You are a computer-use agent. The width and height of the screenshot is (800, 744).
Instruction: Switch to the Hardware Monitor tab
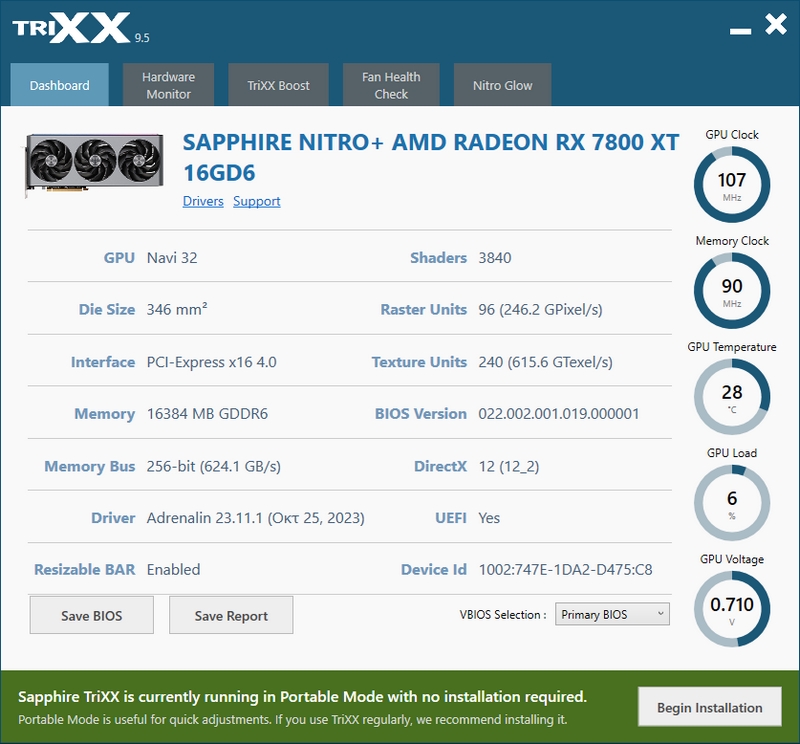click(x=168, y=85)
